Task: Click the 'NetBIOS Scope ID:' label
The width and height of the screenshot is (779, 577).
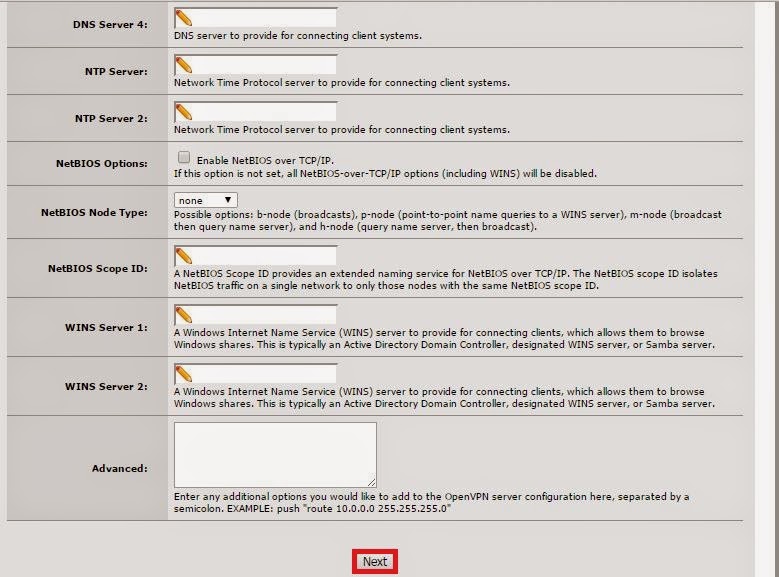Action: pos(98,268)
